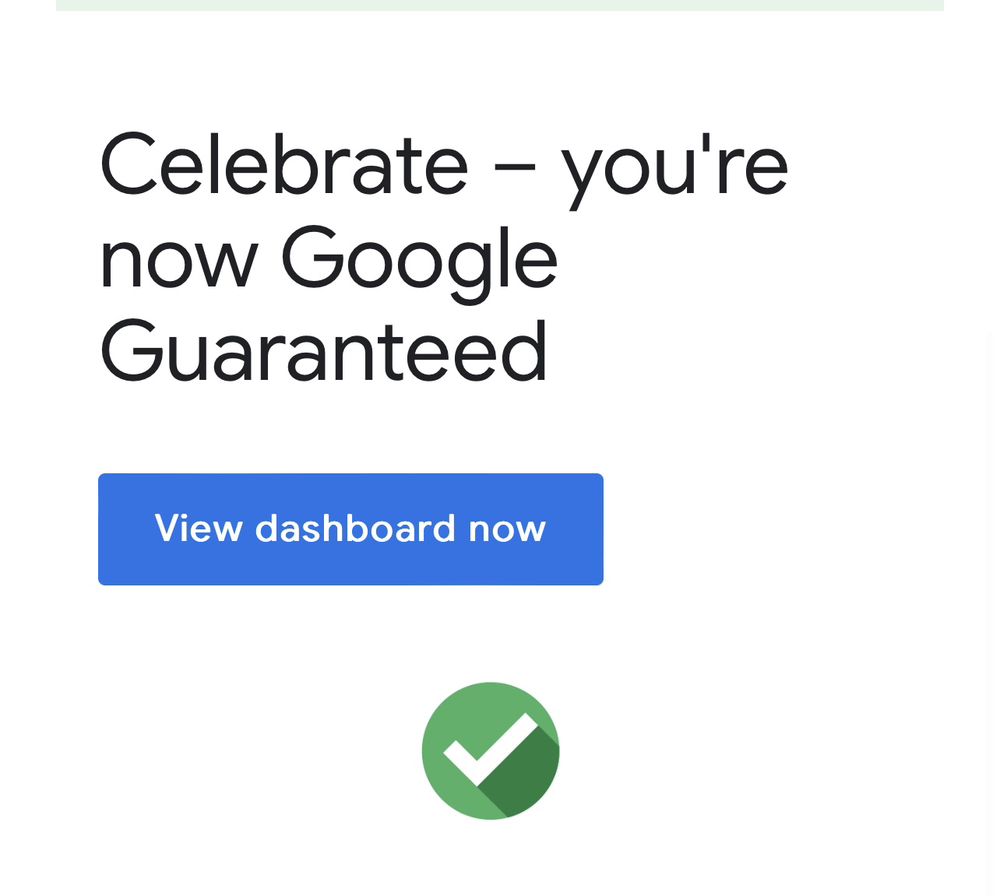Image resolution: width=1000 pixels, height=896 pixels.
Task: Click the word "now" on the blue button
Action: (x=507, y=528)
